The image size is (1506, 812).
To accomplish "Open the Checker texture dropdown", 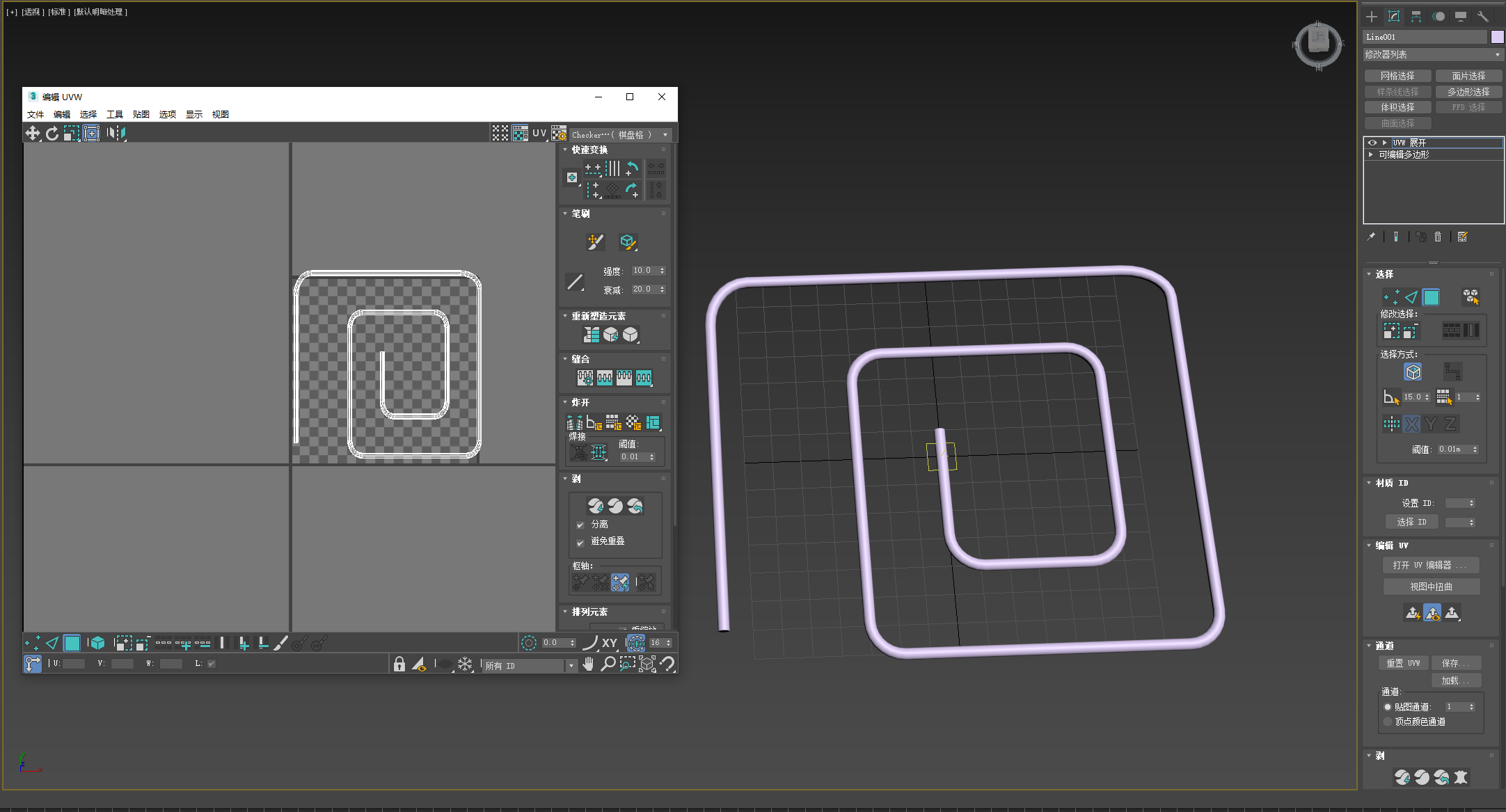I will pyautogui.click(x=665, y=135).
